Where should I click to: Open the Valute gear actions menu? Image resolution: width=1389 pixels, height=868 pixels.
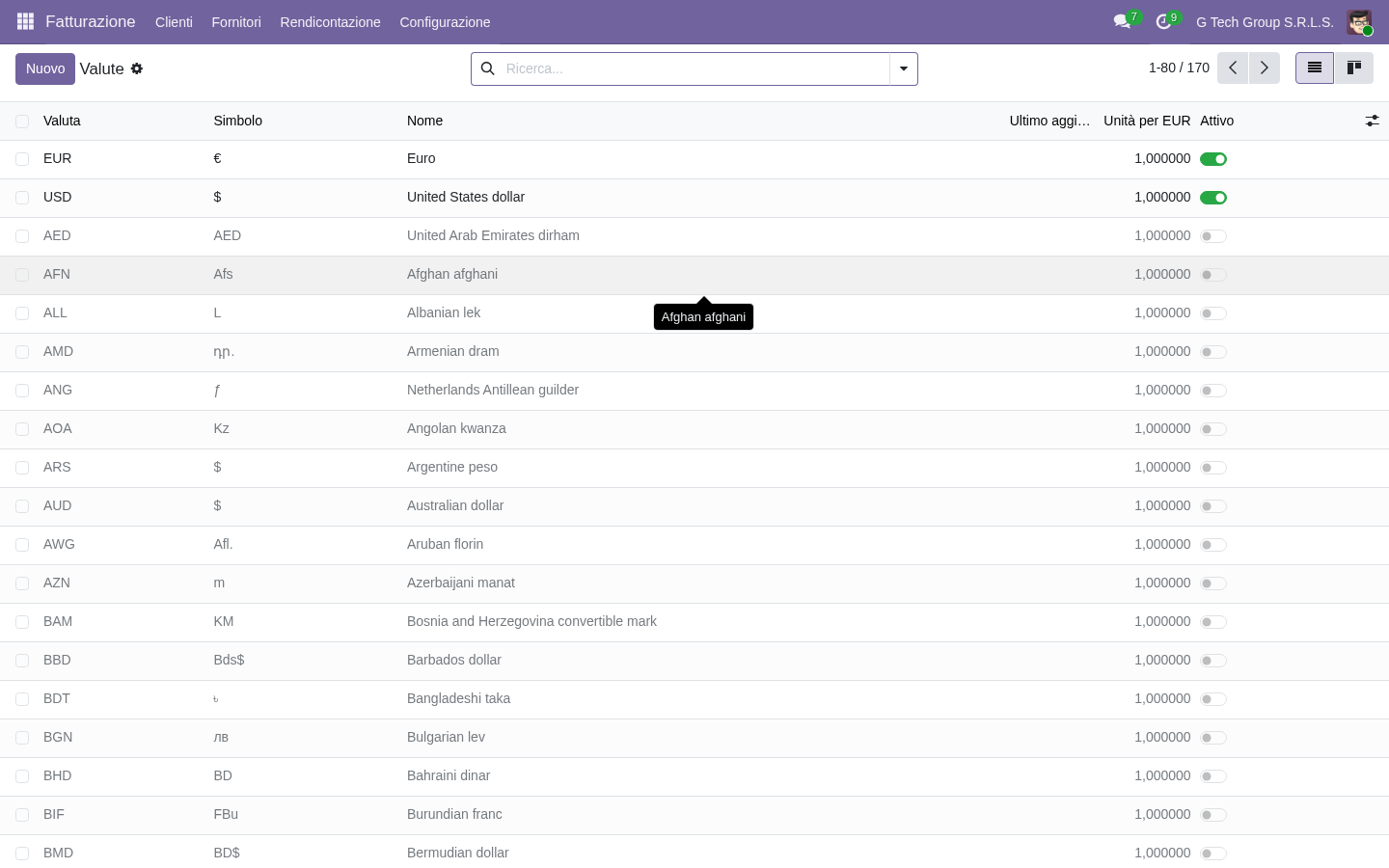[137, 68]
